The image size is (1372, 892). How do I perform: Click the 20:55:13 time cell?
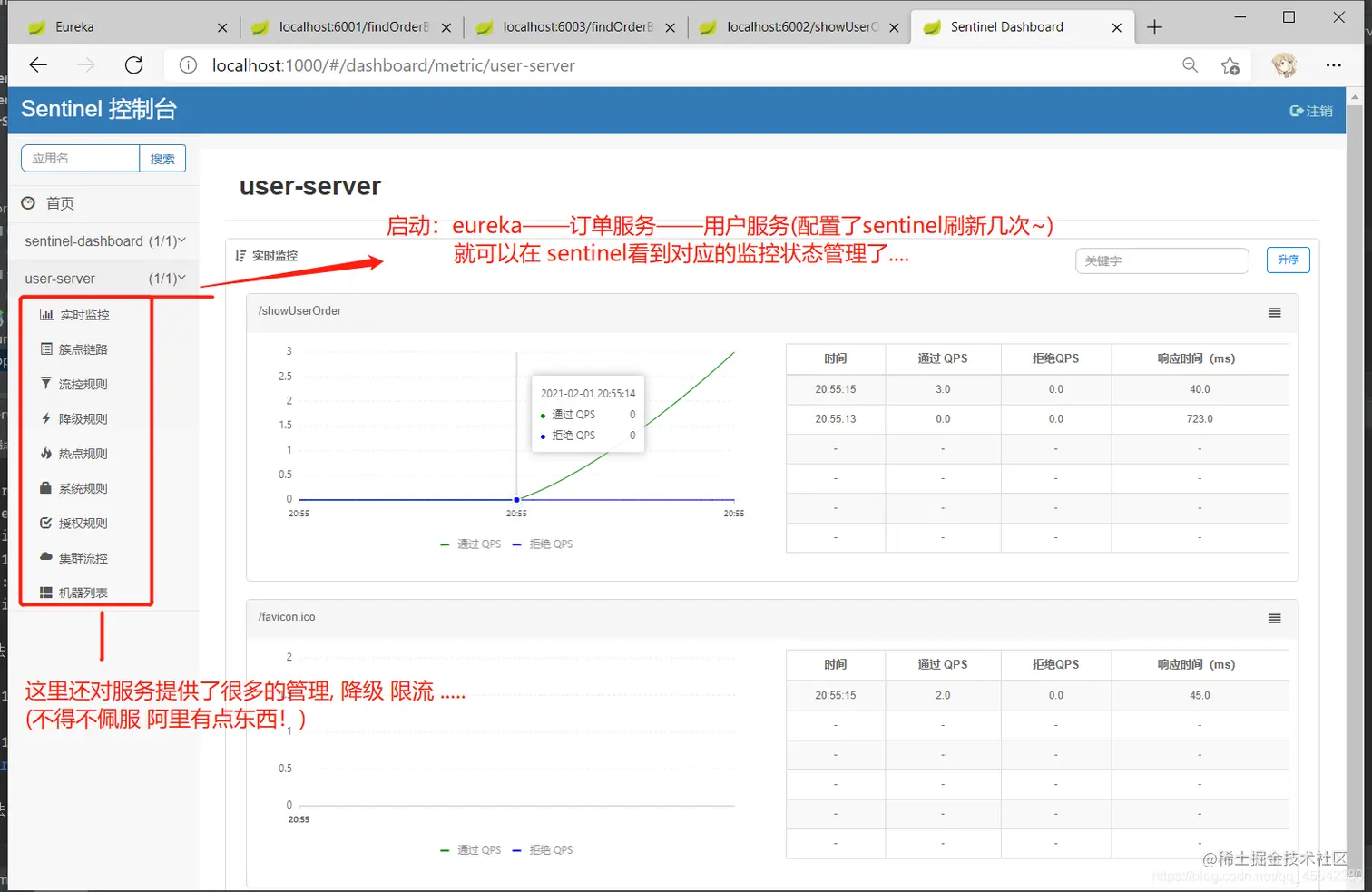(836, 418)
